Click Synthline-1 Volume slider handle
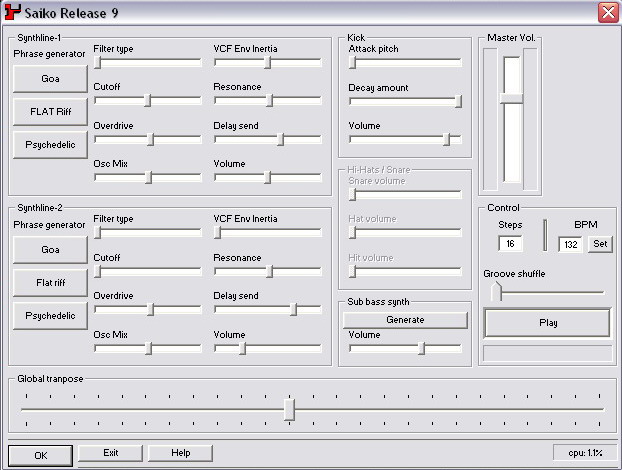 (x=268, y=177)
